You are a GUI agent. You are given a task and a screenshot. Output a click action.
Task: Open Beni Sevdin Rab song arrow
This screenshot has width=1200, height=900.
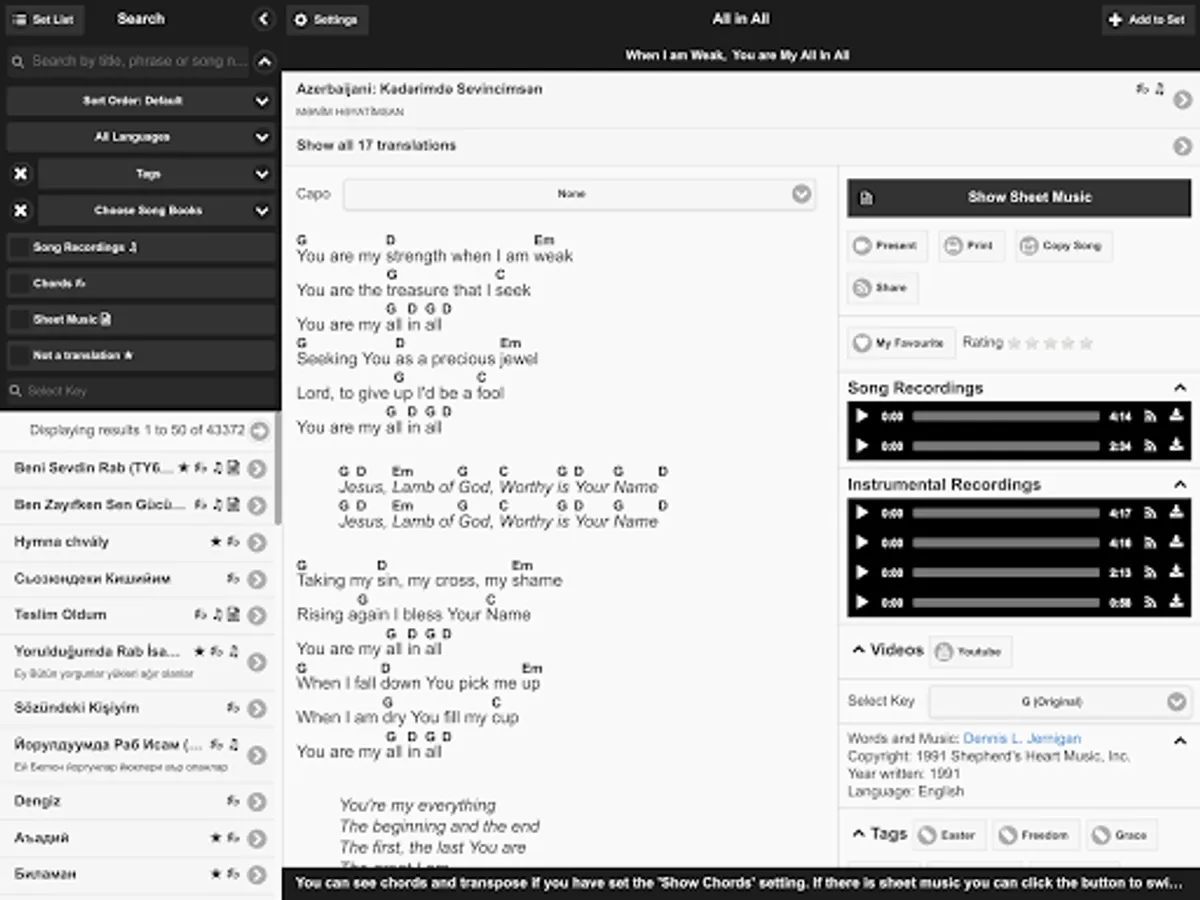[257, 468]
